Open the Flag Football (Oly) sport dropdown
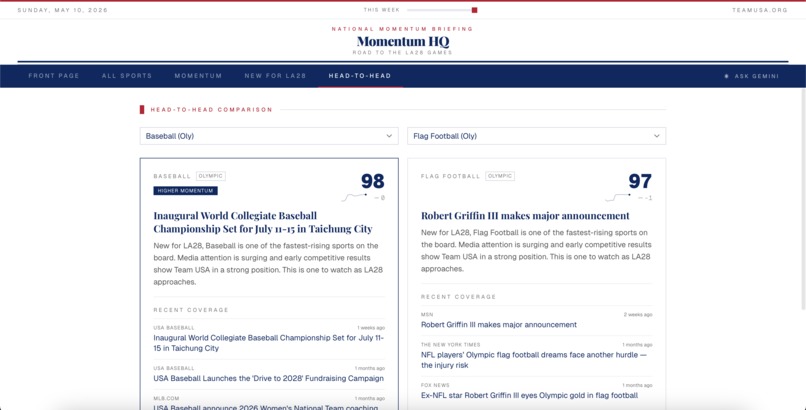This screenshot has width=806, height=410. 537,136
